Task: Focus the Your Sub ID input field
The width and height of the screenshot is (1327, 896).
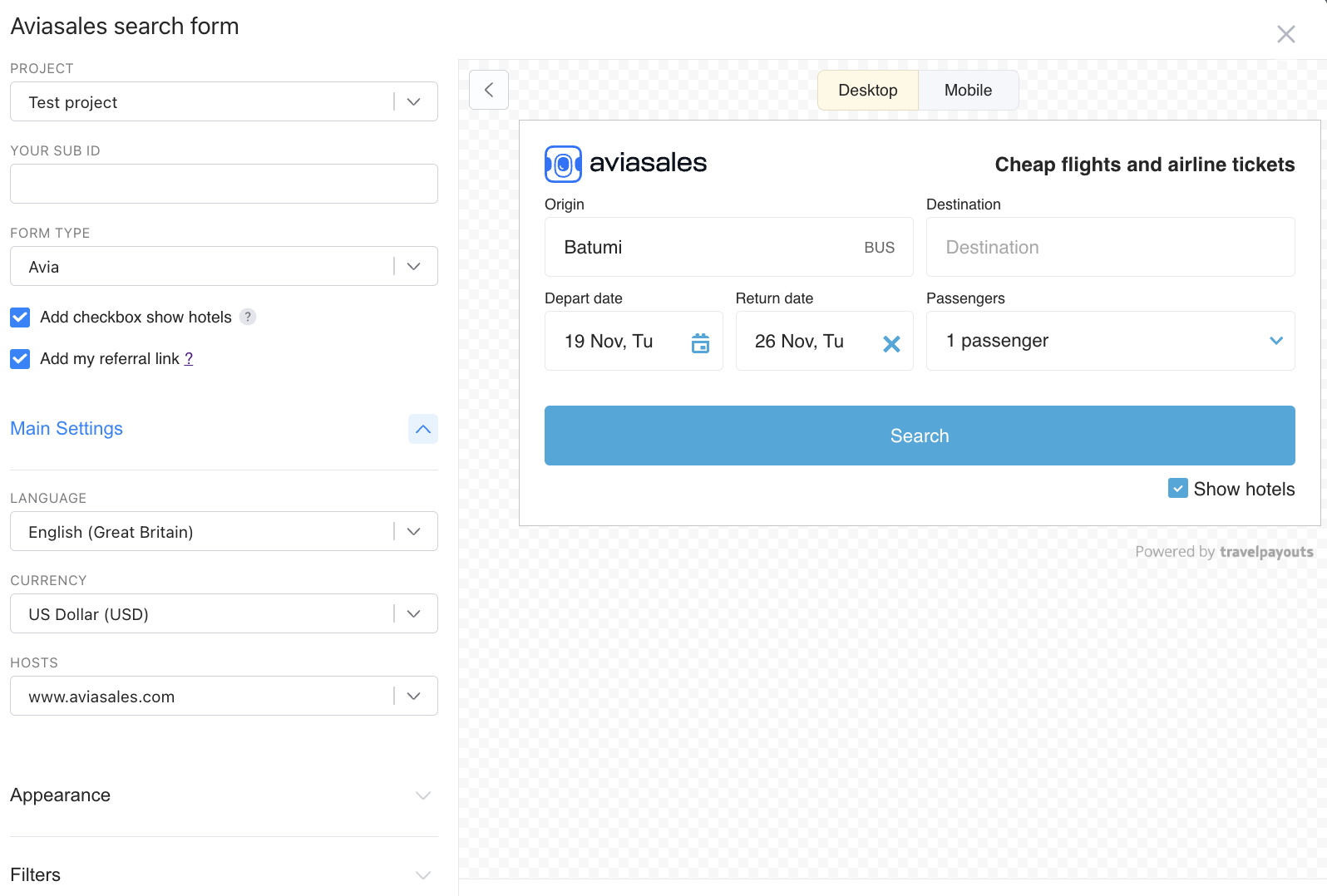Action: [224, 184]
